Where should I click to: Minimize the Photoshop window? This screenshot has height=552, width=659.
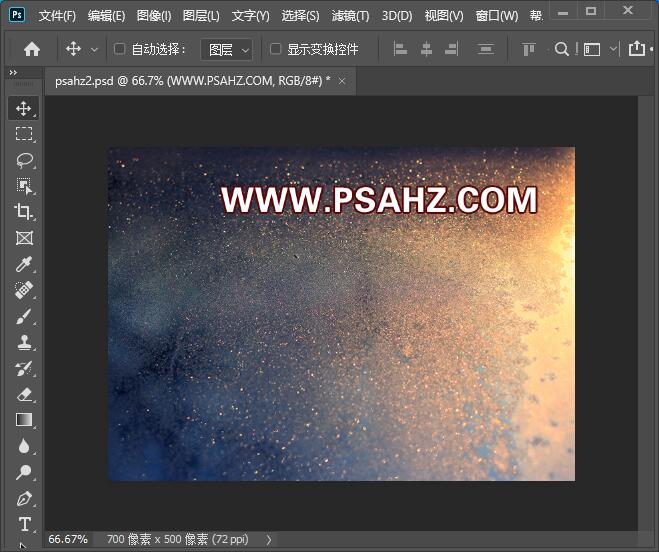[x=563, y=12]
